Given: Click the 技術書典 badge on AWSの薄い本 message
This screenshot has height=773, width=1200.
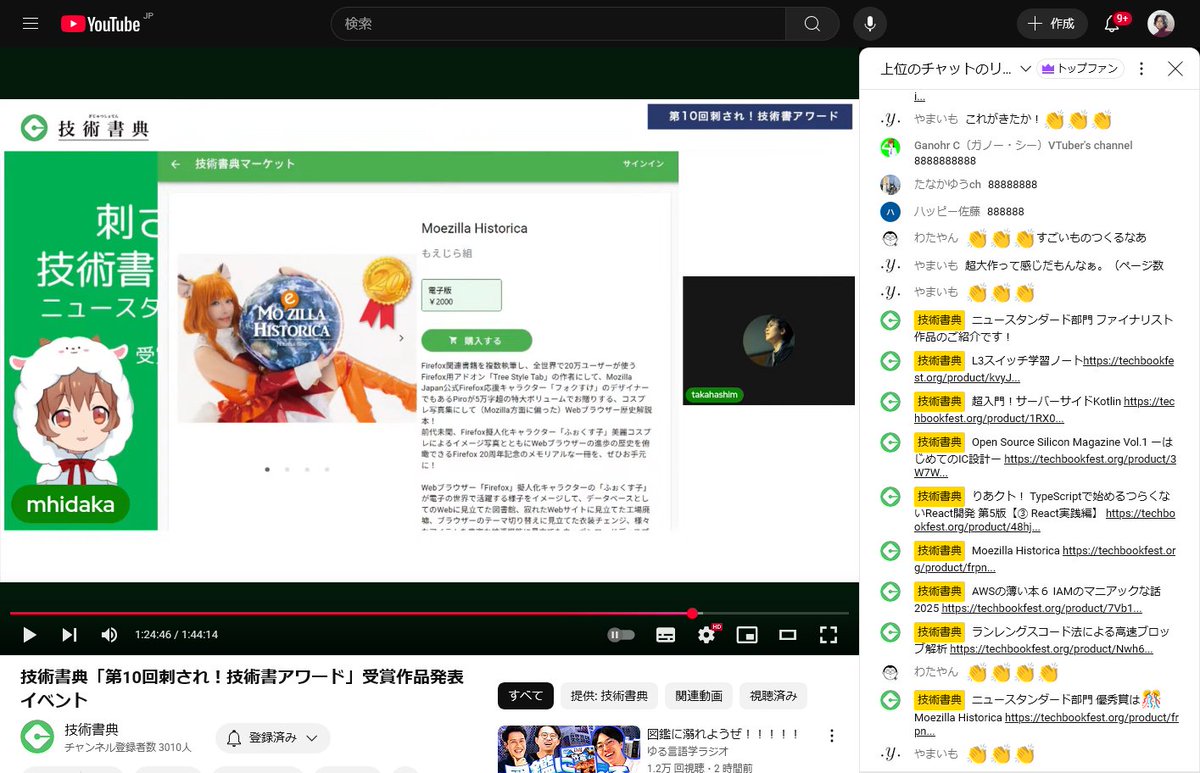Looking at the screenshot, I should (939, 591).
